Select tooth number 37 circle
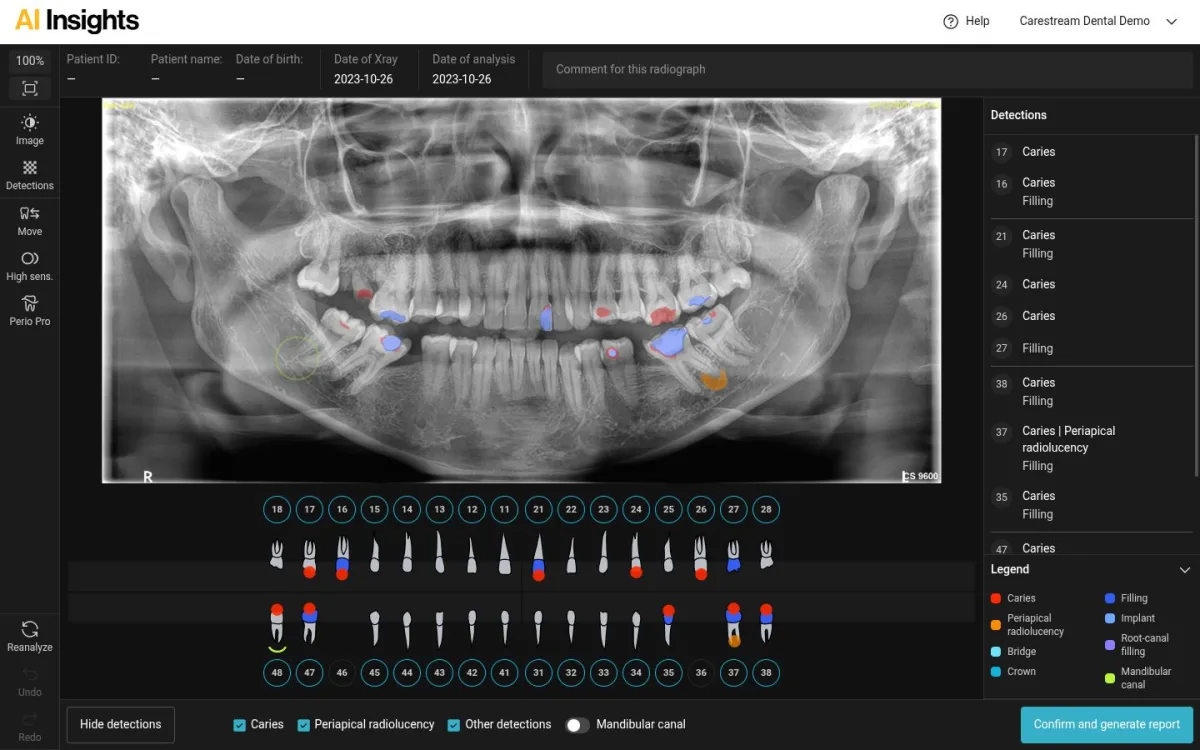Screen dimensions: 1200x750 tap(734, 673)
